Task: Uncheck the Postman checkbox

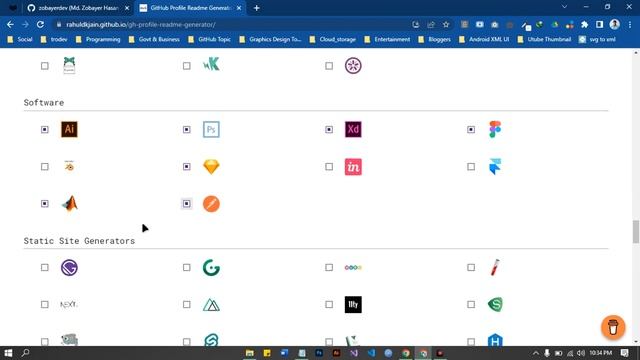Action: pos(187,204)
